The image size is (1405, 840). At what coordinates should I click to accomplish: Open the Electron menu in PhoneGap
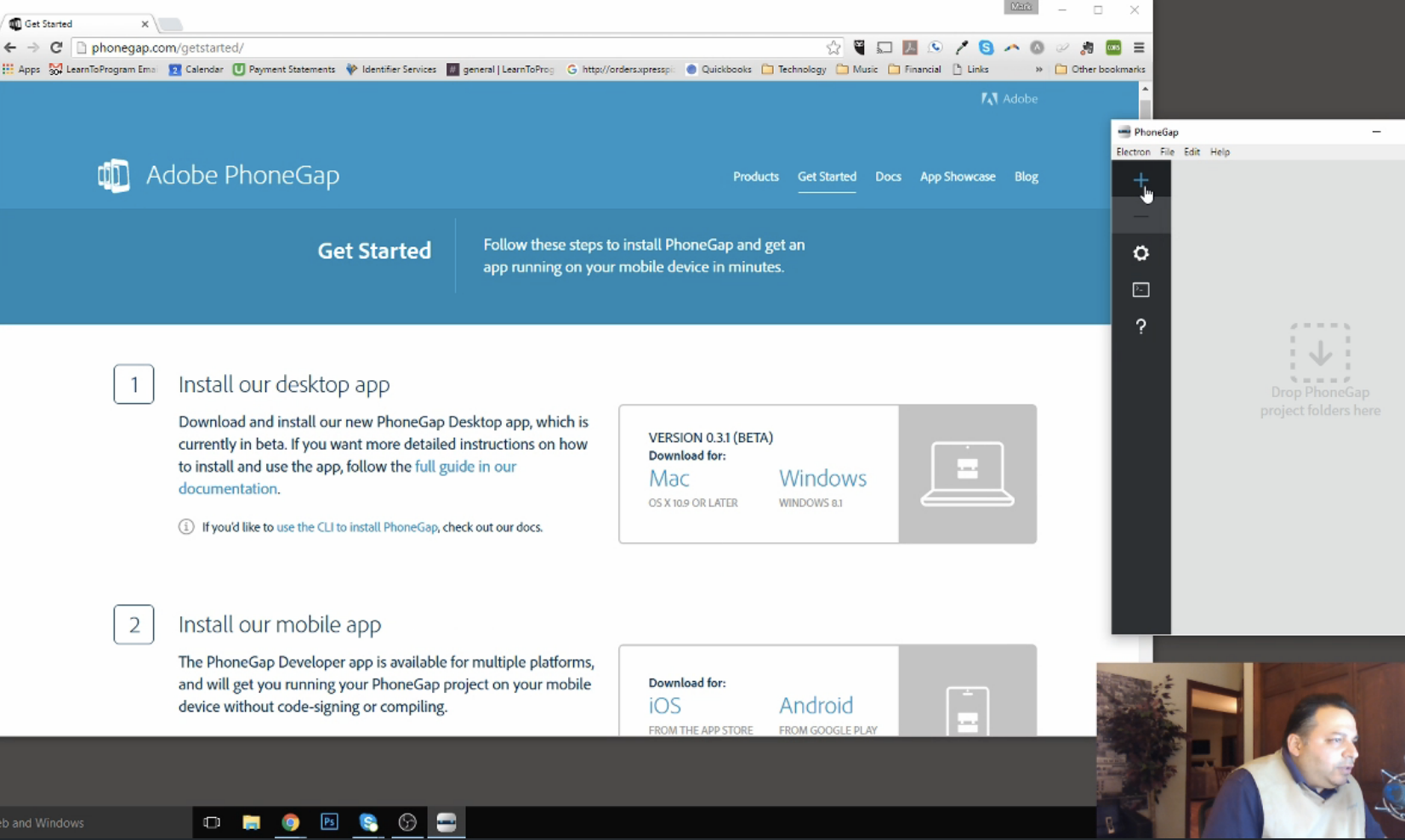coord(1133,152)
